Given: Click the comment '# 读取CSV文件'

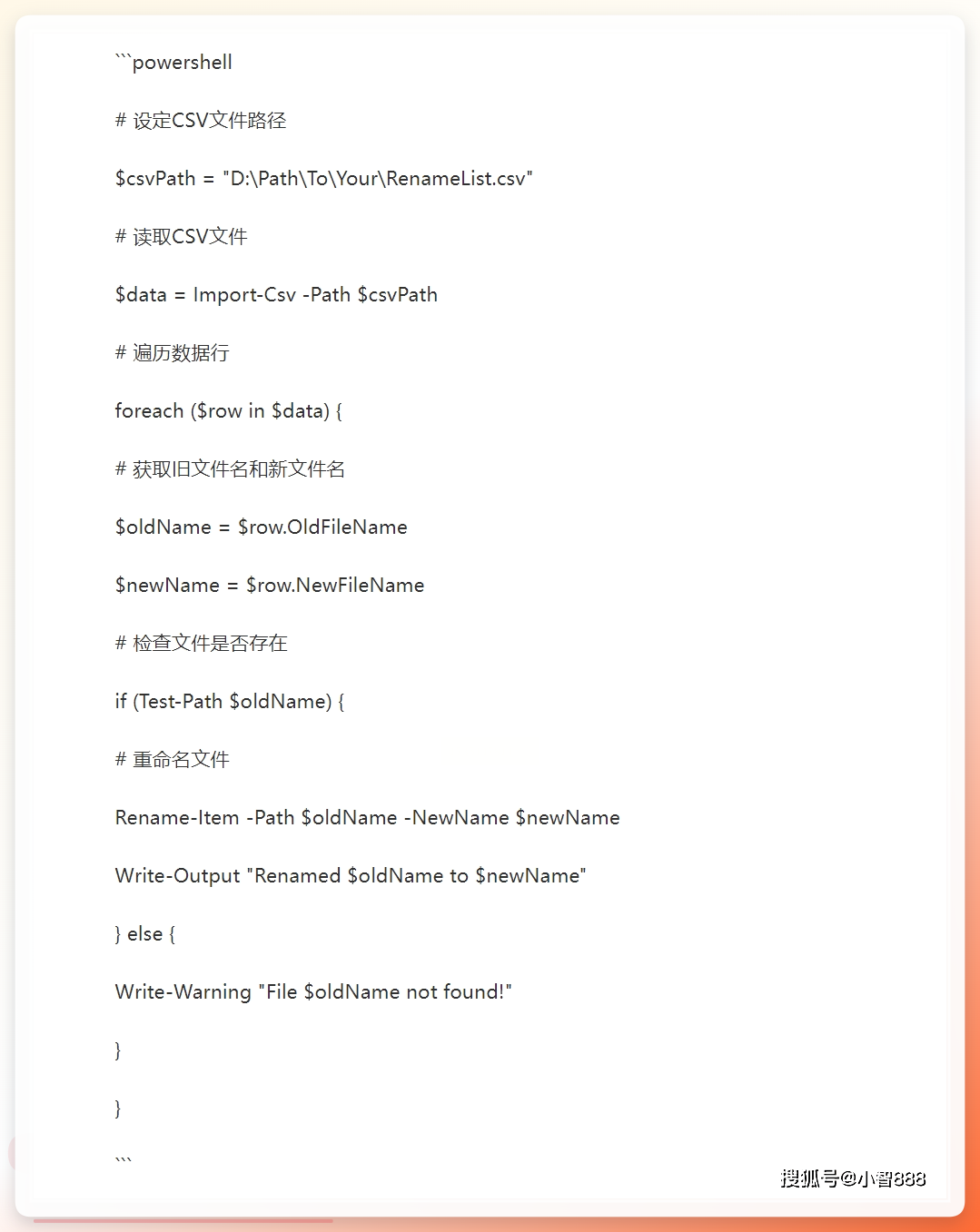Looking at the screenshot, I should click(x=181, y=237).
